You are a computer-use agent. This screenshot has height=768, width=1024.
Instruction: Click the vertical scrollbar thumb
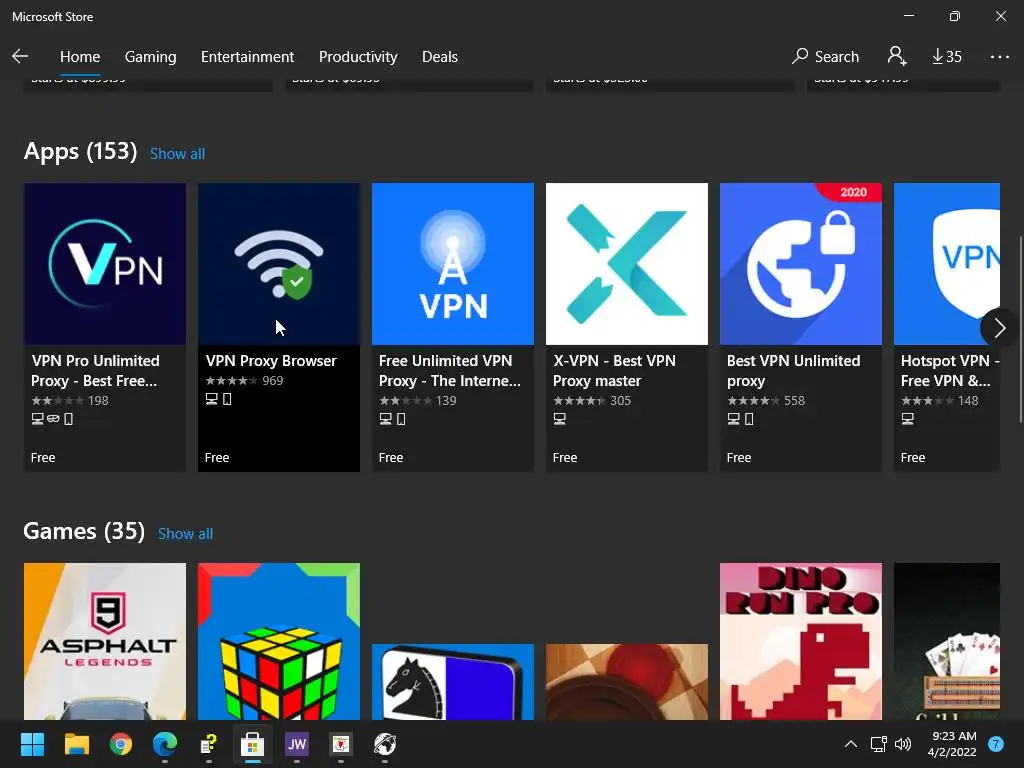[1020, 330]
